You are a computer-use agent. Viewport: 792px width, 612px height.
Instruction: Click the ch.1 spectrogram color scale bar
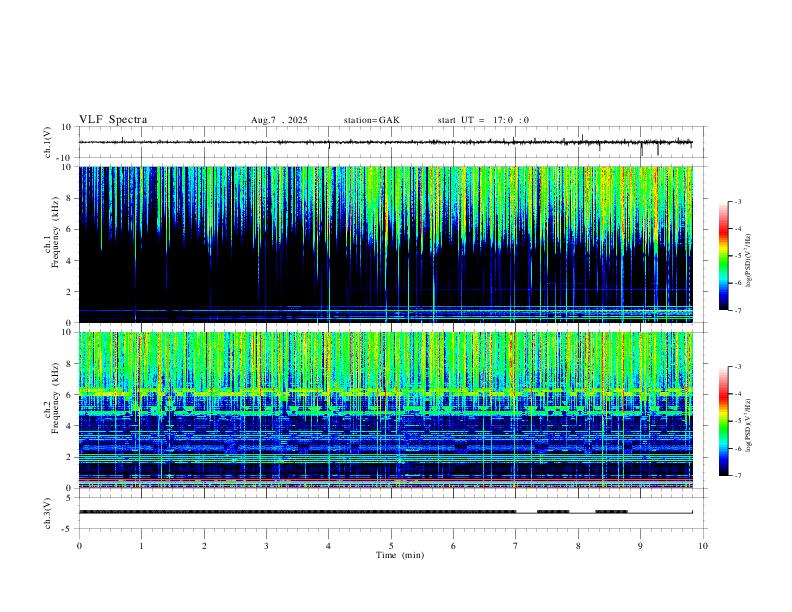point(723,256)
